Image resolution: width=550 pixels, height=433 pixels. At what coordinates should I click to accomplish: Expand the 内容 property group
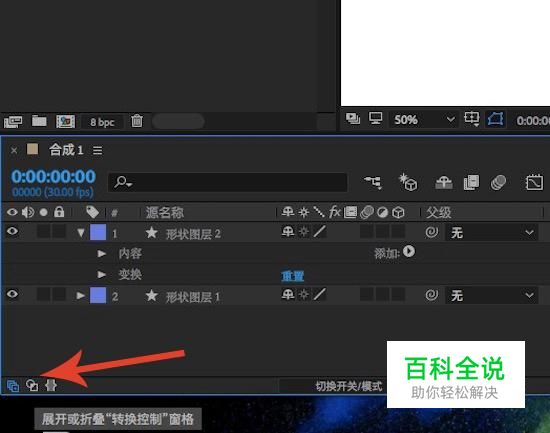(x=102, y=253)
